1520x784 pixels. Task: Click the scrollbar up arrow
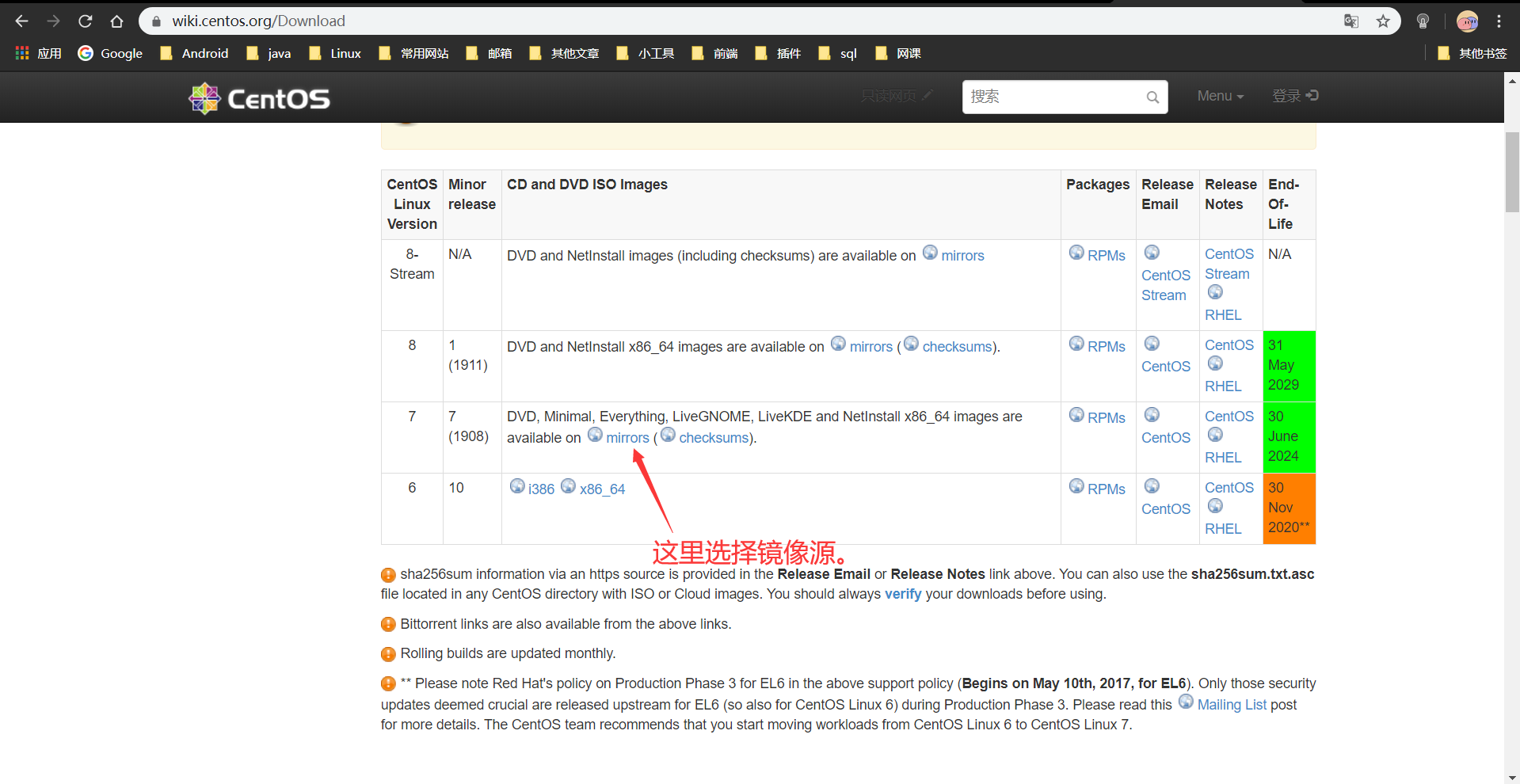1512,81
